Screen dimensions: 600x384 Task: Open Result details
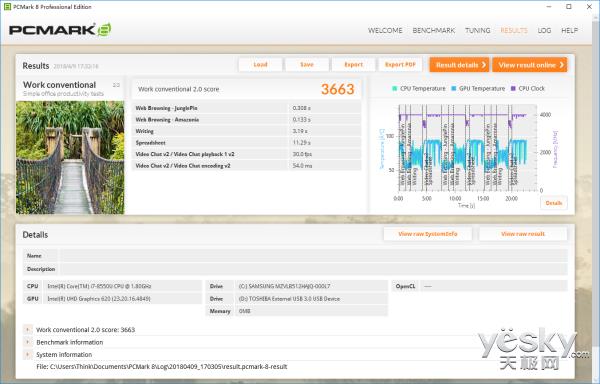(459, 65)
